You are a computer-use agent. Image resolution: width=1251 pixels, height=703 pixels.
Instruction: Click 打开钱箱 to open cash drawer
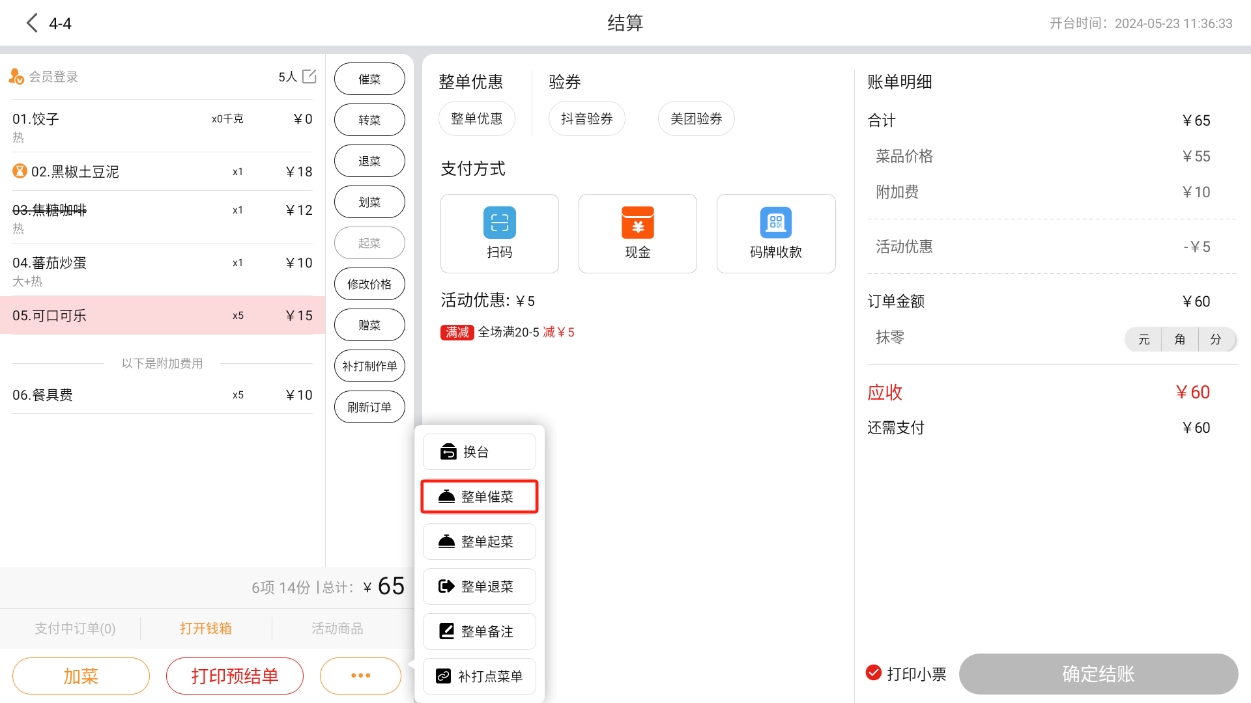(x=206, y=629)
